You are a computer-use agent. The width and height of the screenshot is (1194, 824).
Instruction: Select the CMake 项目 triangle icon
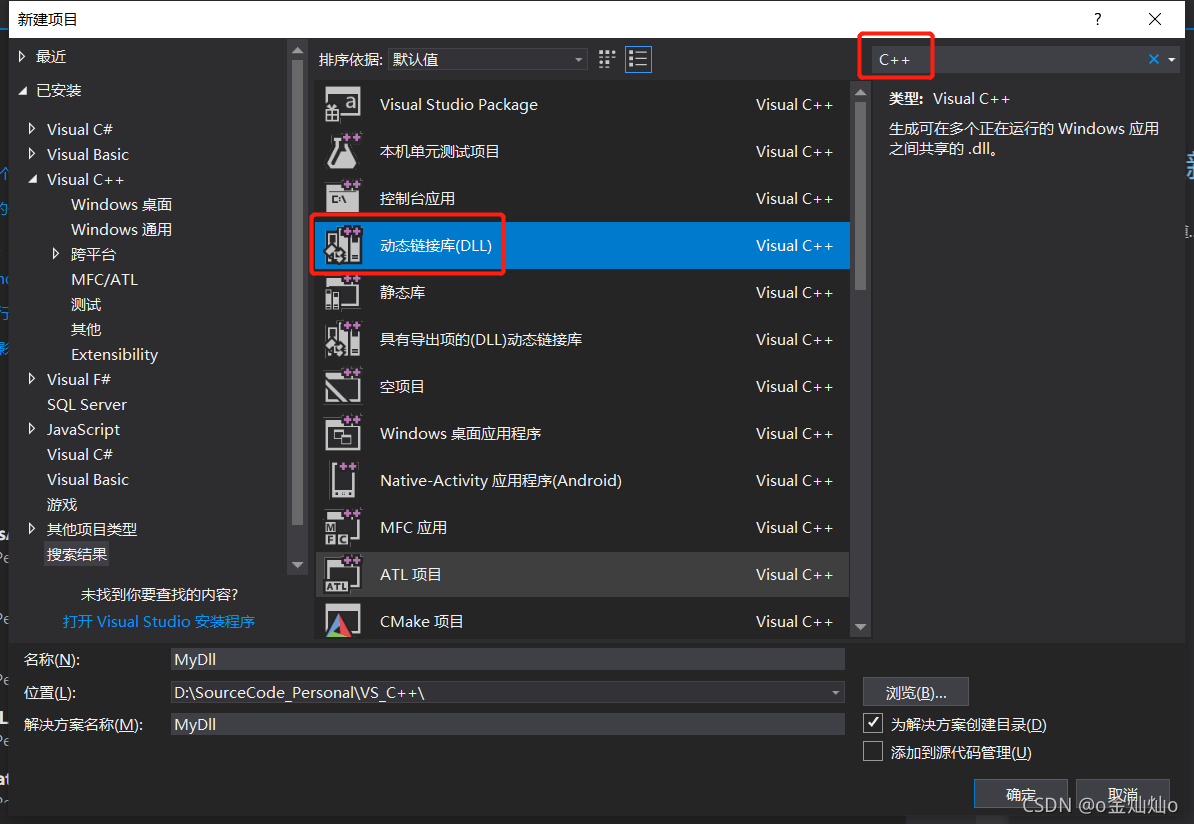pos(343,621)
